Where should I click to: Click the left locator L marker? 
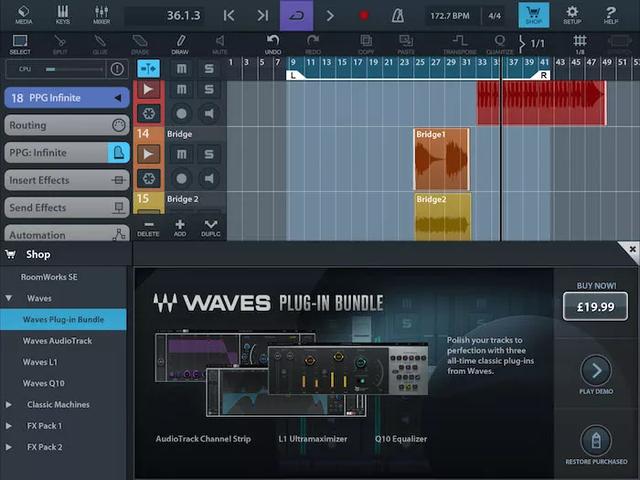point(293,76)
